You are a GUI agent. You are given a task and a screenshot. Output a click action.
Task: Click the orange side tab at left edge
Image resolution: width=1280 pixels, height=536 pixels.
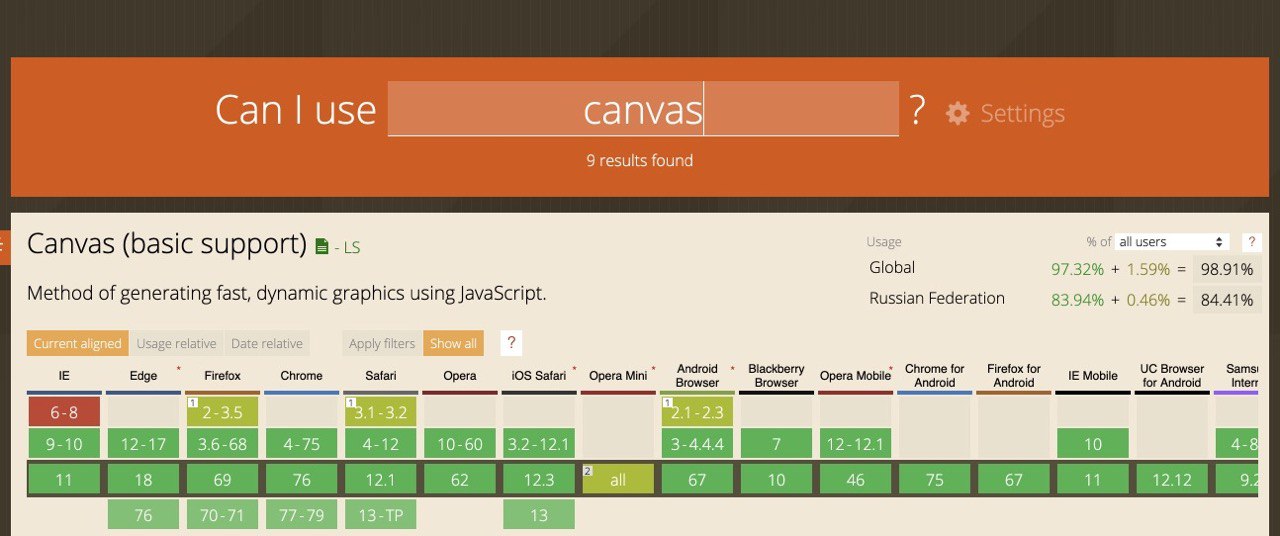click(x=5, y=247)
